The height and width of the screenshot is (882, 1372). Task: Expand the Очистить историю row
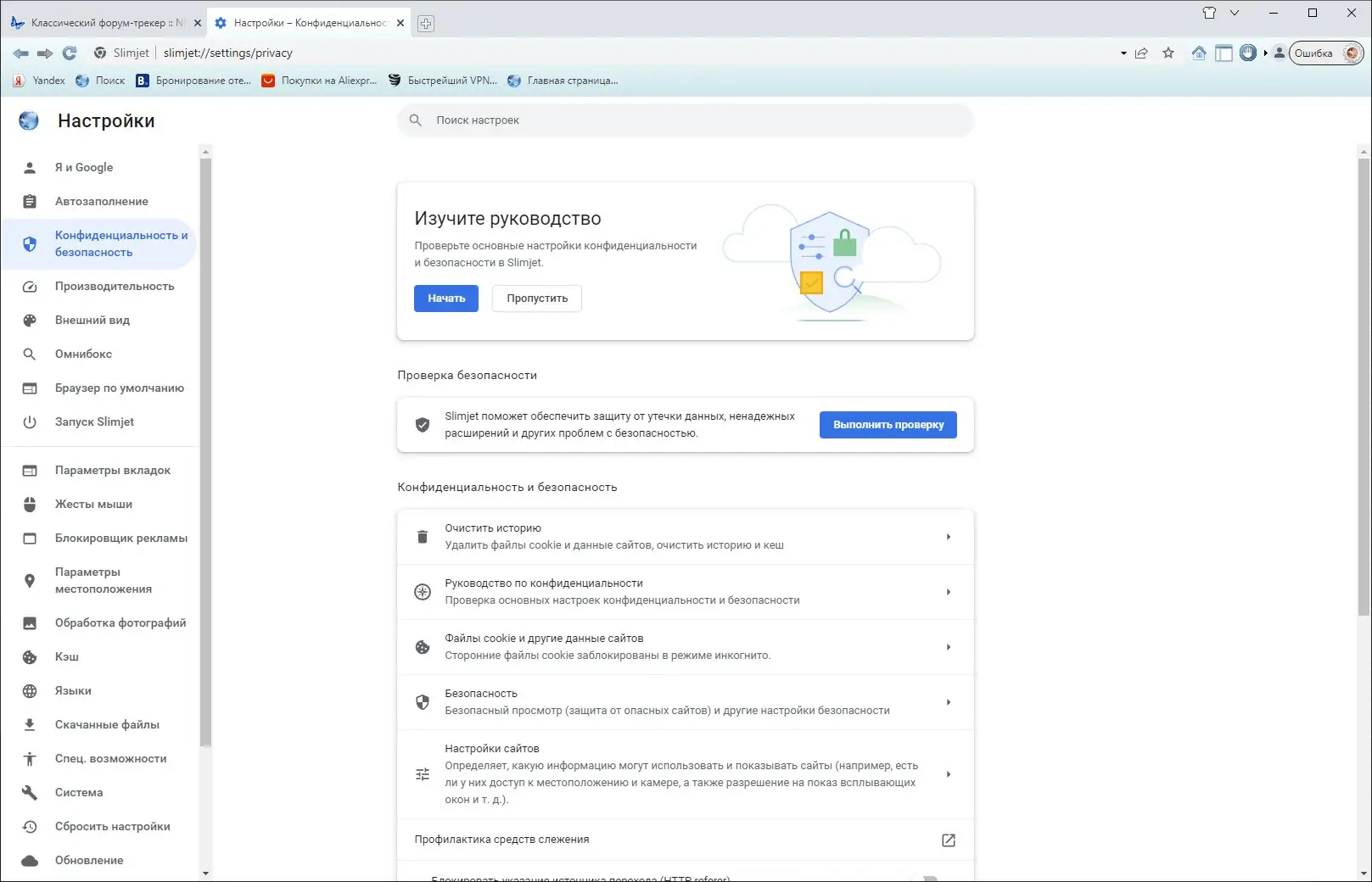[685, 537]
